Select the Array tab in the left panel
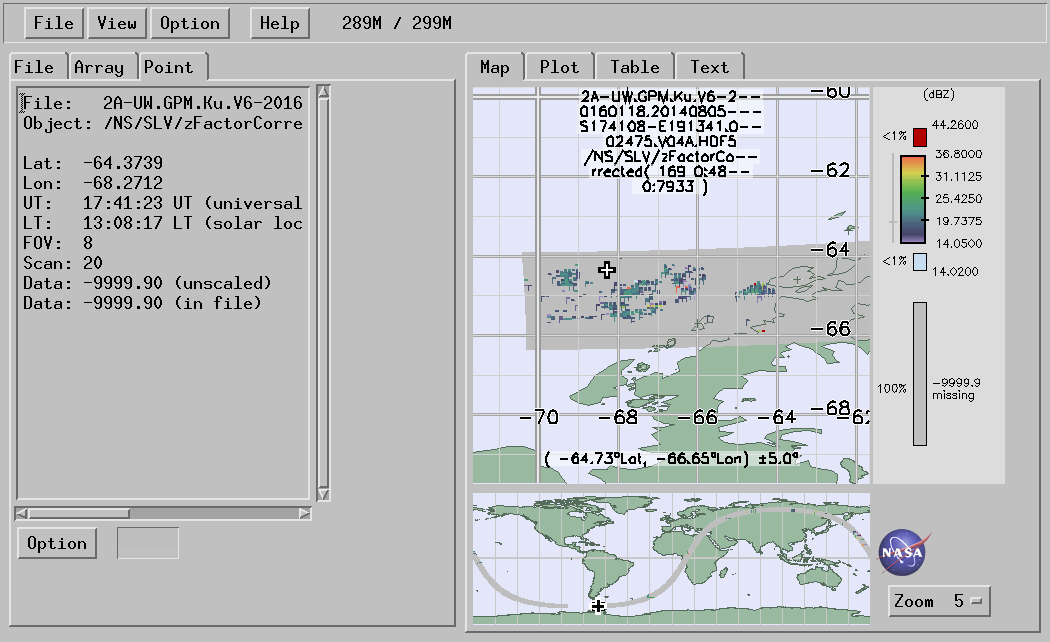This screenshot has width=1050, height=642. coord(99,67)
